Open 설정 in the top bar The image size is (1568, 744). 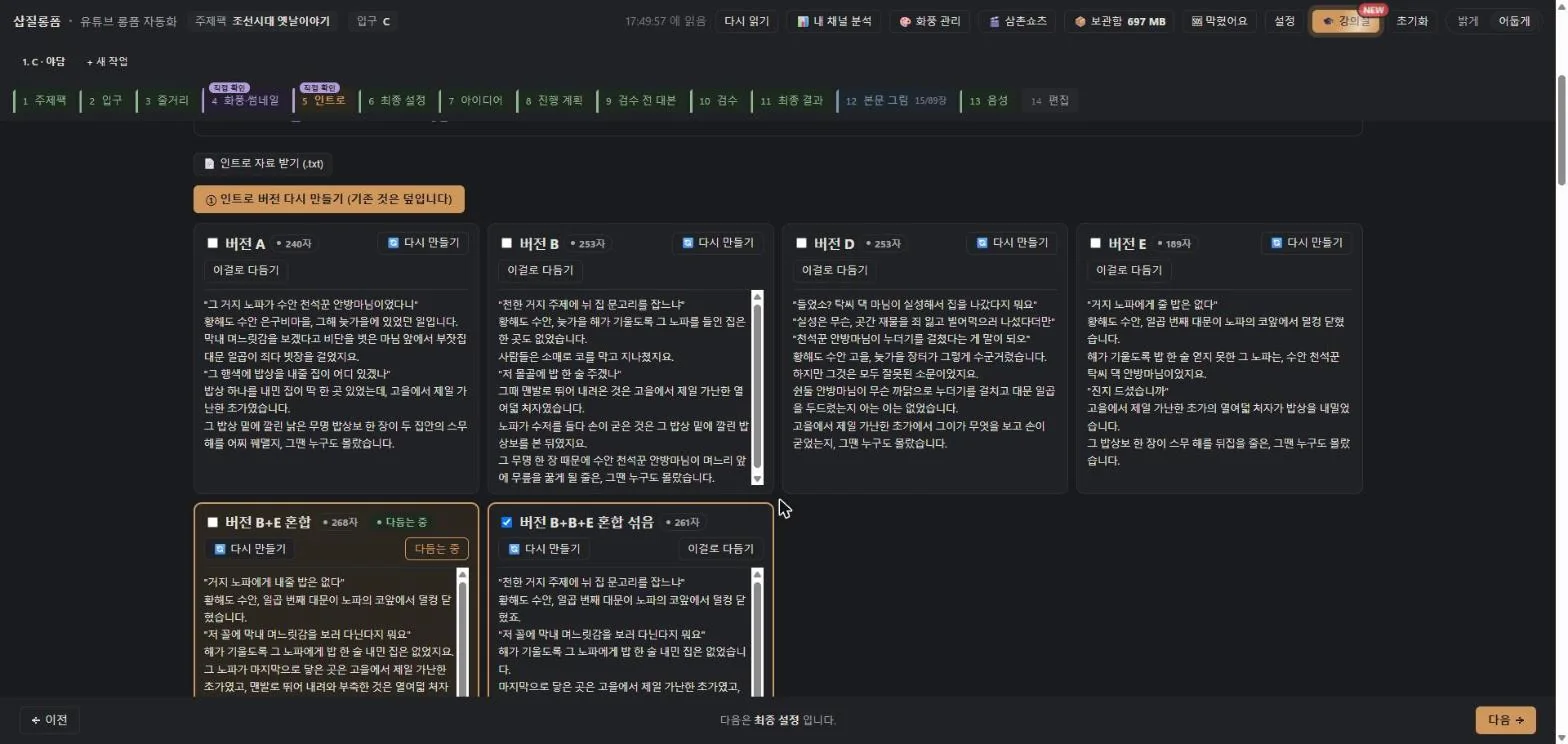pos(1284,21)
